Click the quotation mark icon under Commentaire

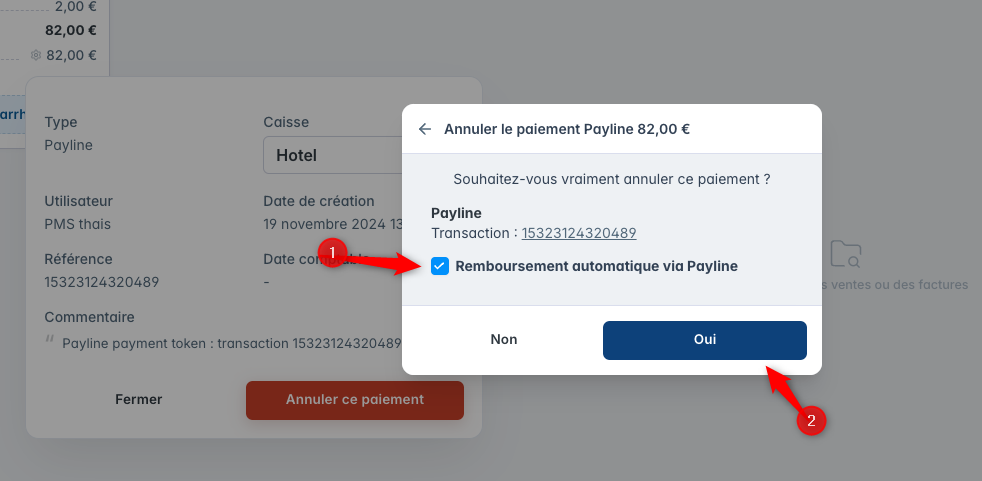pyautogui.click(x=49, y=341)
